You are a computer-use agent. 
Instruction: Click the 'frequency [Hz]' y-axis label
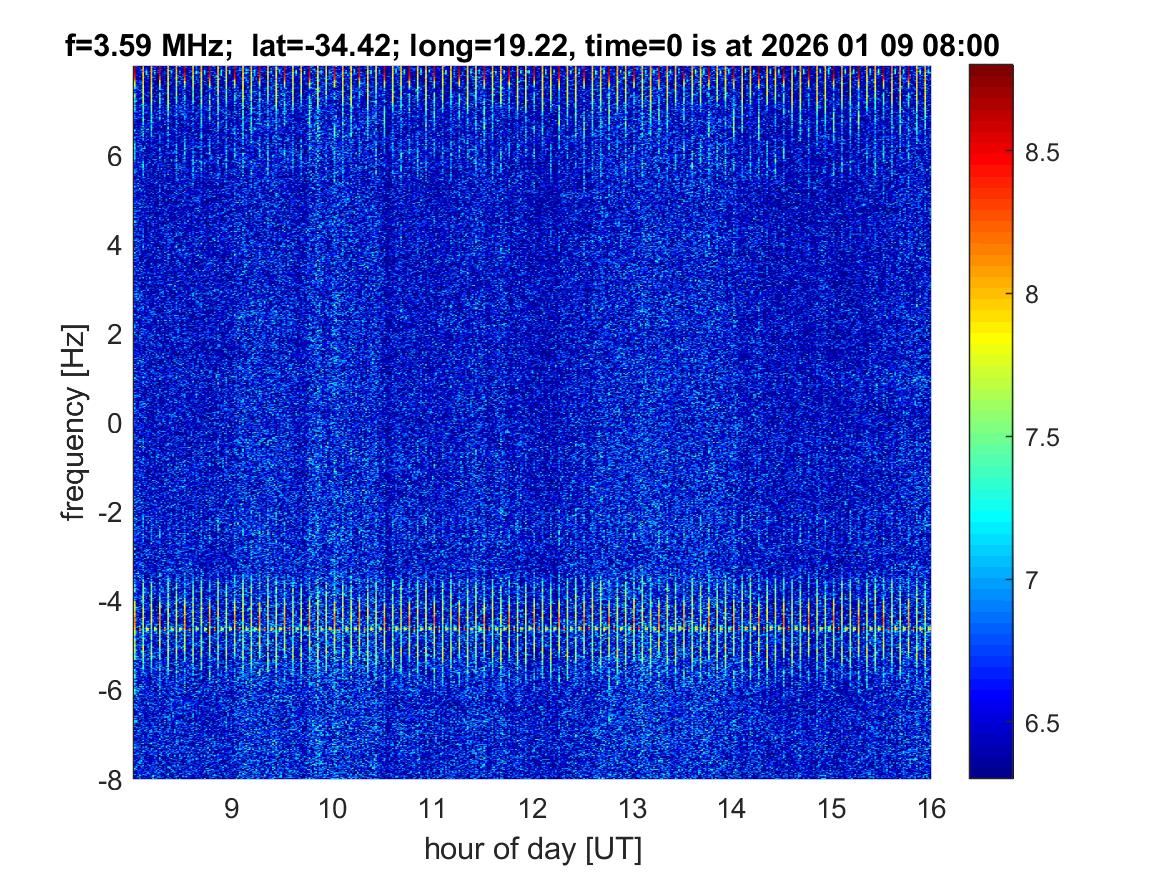click(x=72, y=422)
